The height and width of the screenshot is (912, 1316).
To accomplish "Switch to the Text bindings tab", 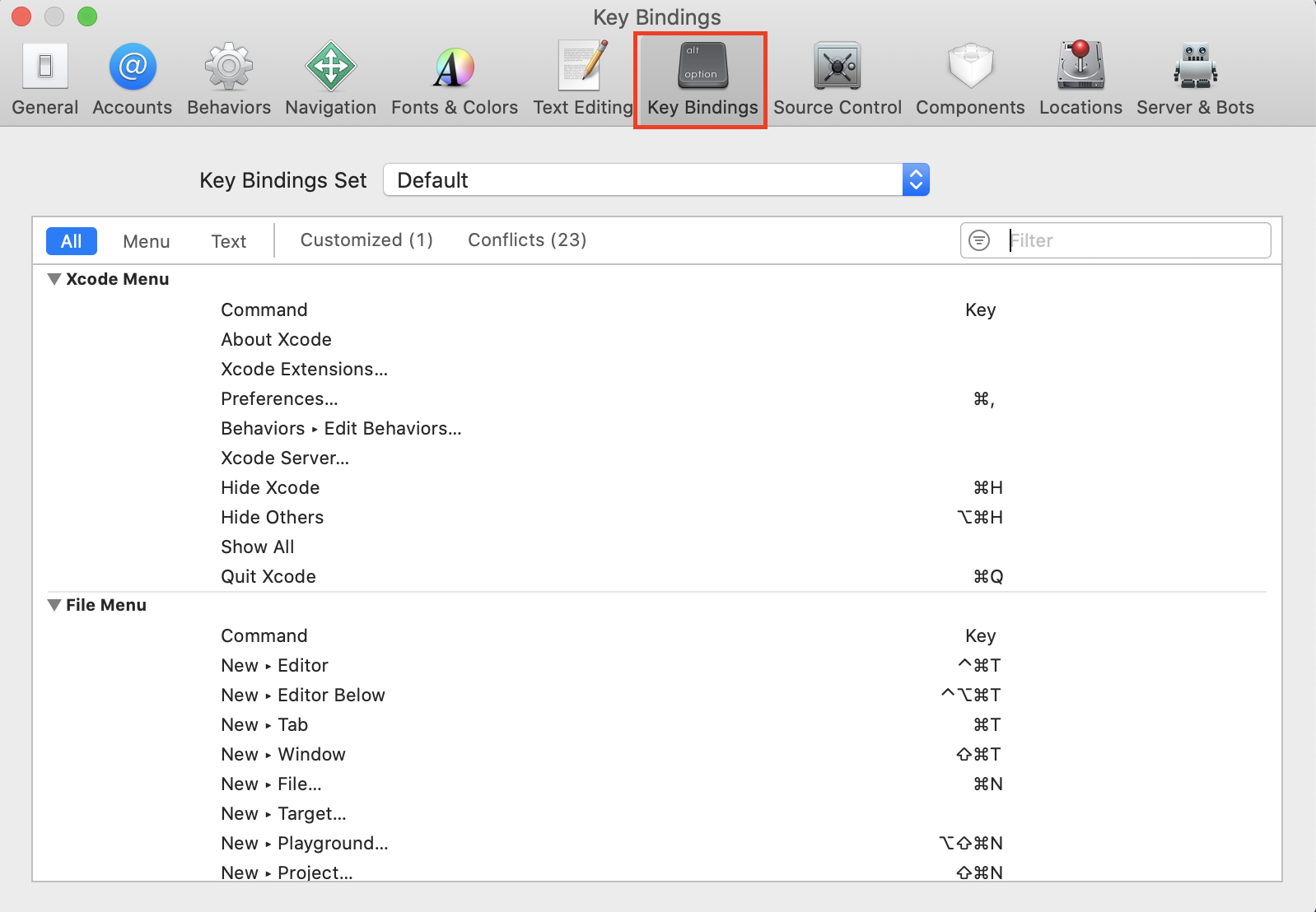I will pos(229,241).
